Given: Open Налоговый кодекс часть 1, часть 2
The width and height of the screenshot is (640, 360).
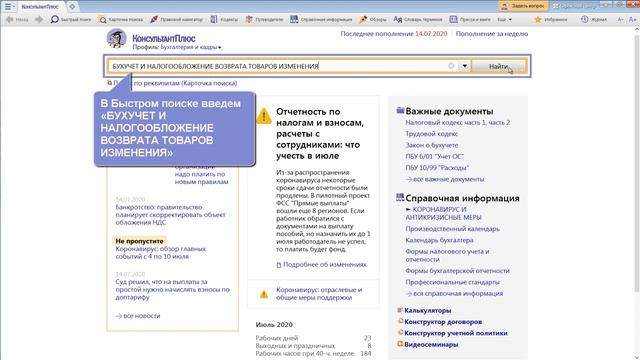Looking at the screenshot, I should (458, 122).
